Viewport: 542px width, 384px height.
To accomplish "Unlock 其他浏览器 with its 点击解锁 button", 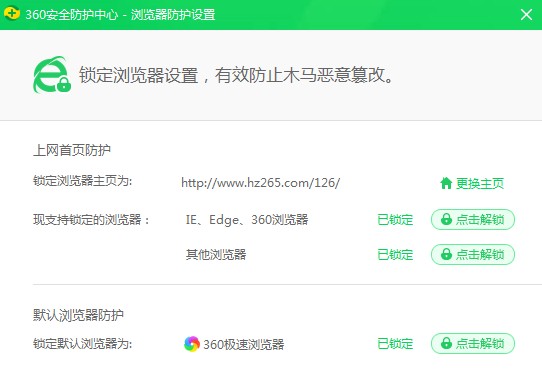I will coord(473,254).
